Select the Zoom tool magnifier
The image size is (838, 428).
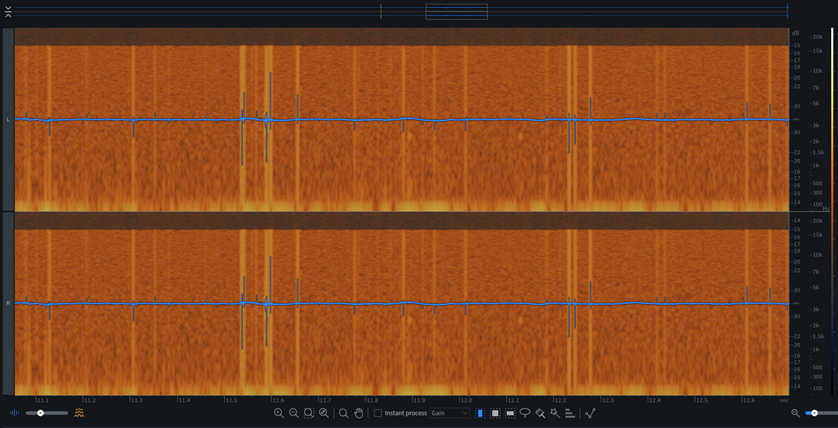[x=344, y=413]
